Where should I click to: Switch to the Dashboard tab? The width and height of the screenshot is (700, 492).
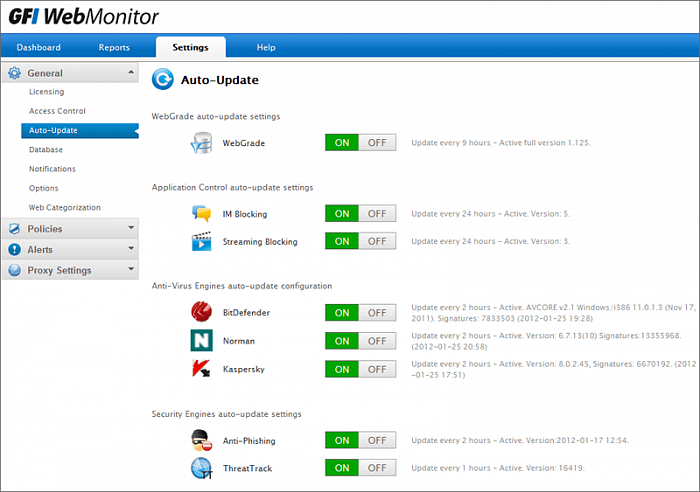coord(38,47)
